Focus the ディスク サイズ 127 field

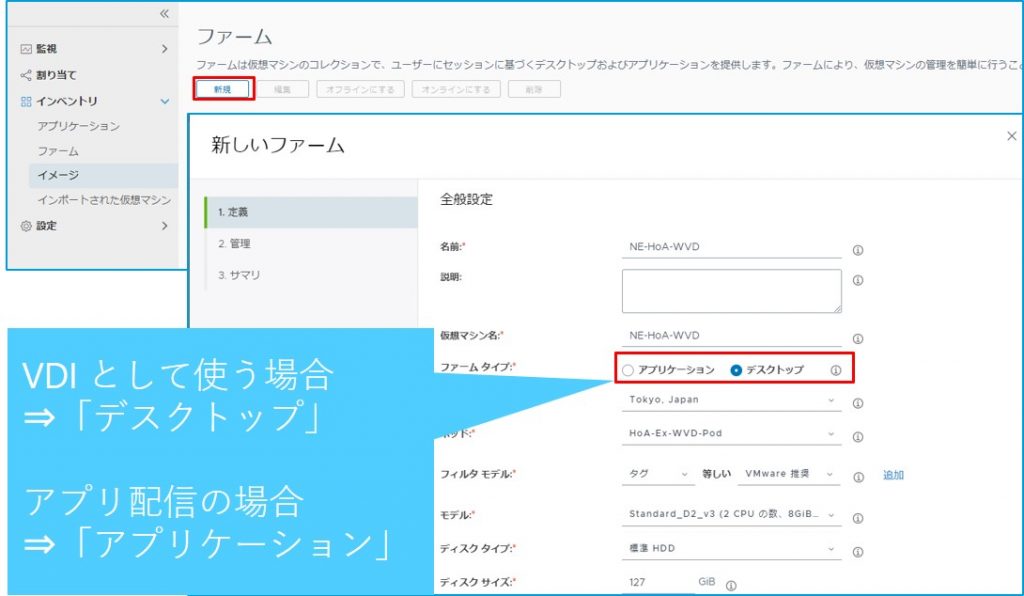658,582
